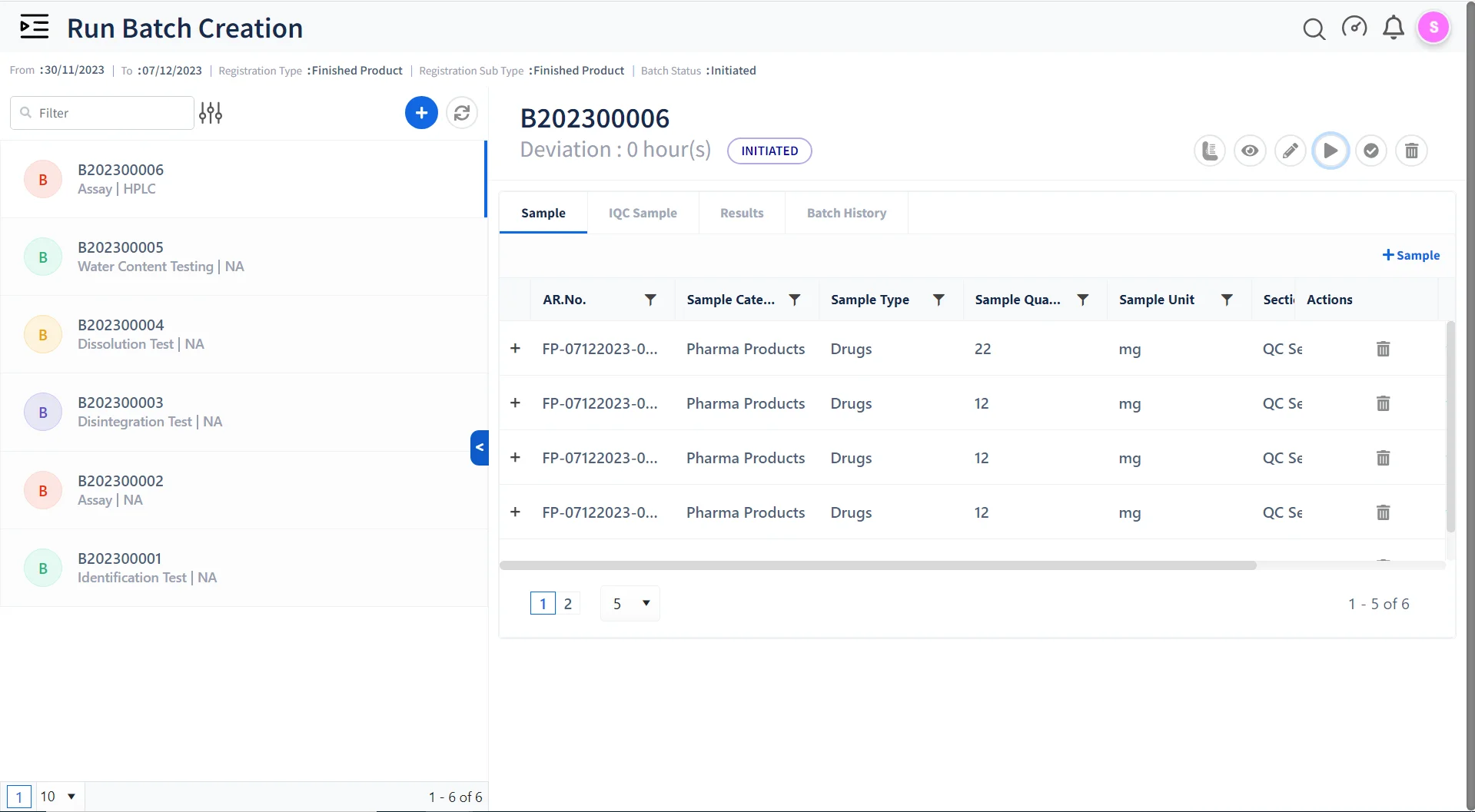1475x812 pixels.
Task: Expand the fourth sample row
Action: click(x=515, y=512)
